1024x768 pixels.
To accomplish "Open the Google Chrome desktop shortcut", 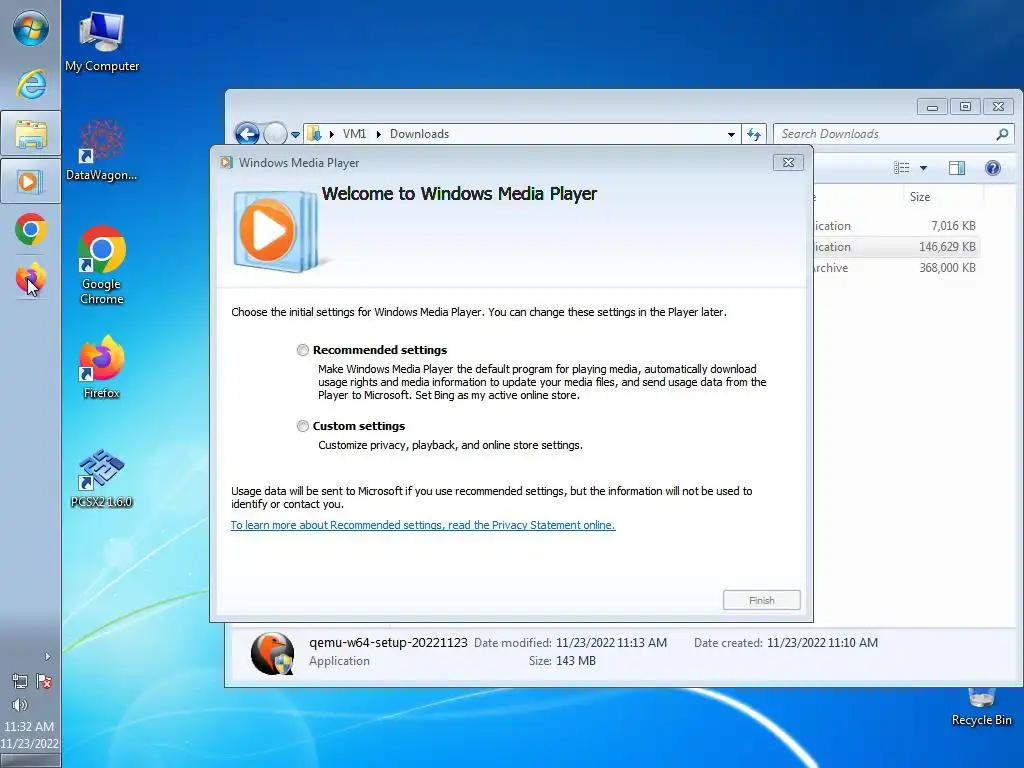I will (x=102, y=265).
